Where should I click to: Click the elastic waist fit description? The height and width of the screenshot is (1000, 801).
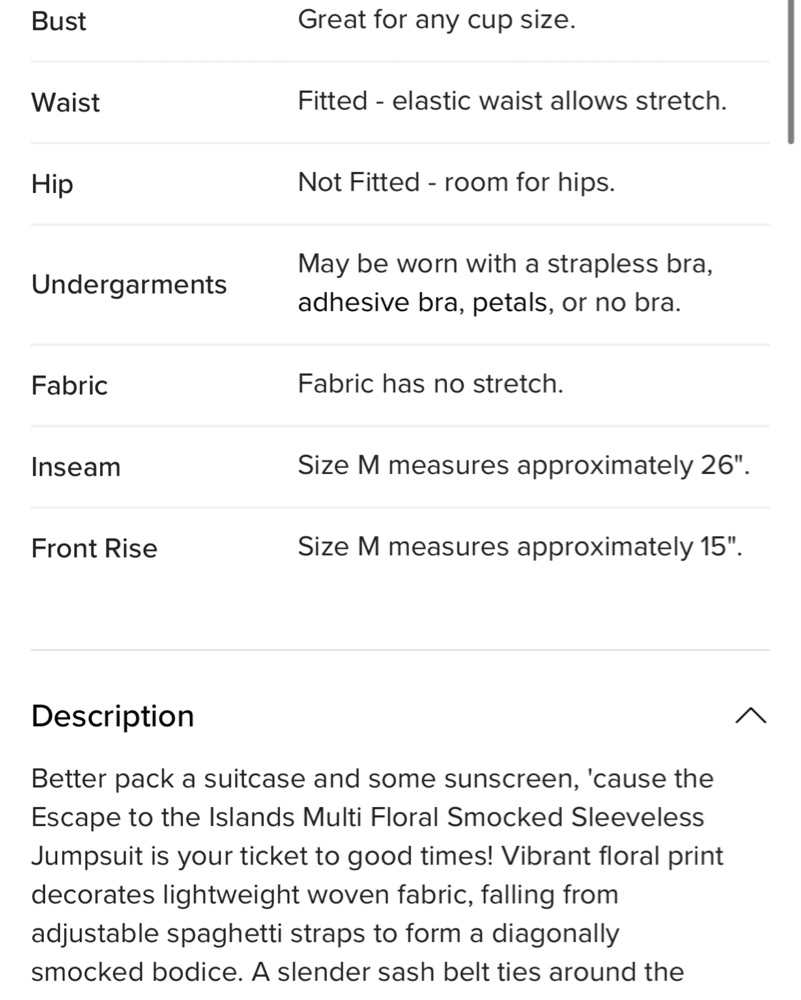[512, 101]
